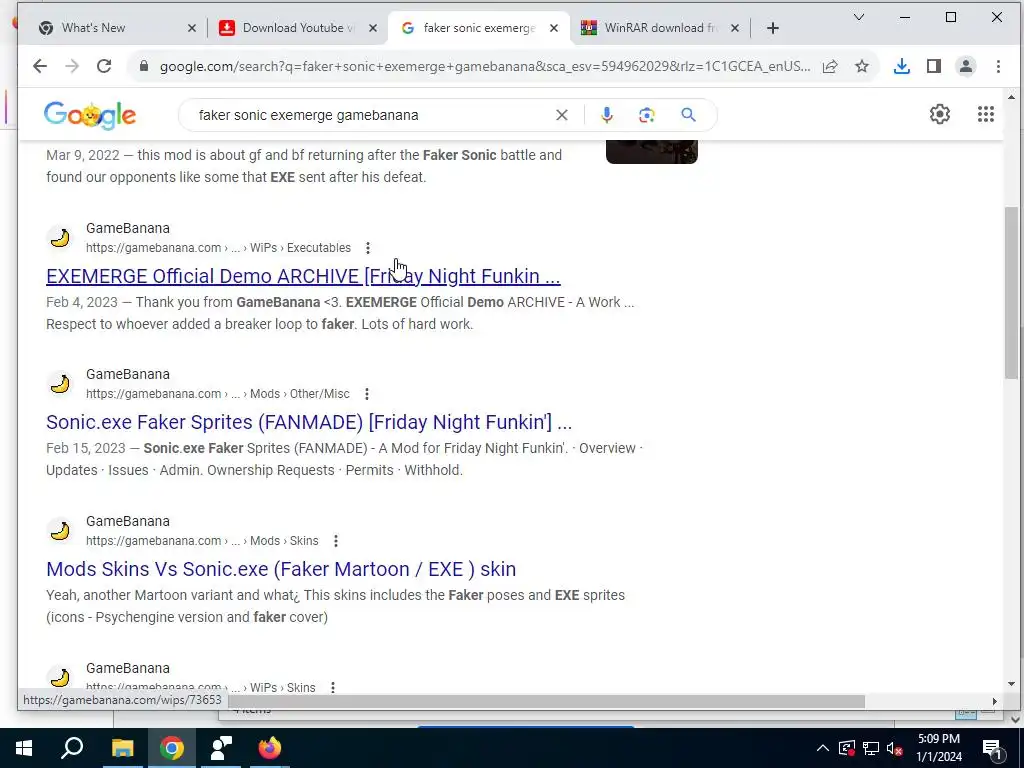The height and width of the screenshot is (768, 1024).
Task: Toggle Chrome side panel
Action: (x=934, y=66)
